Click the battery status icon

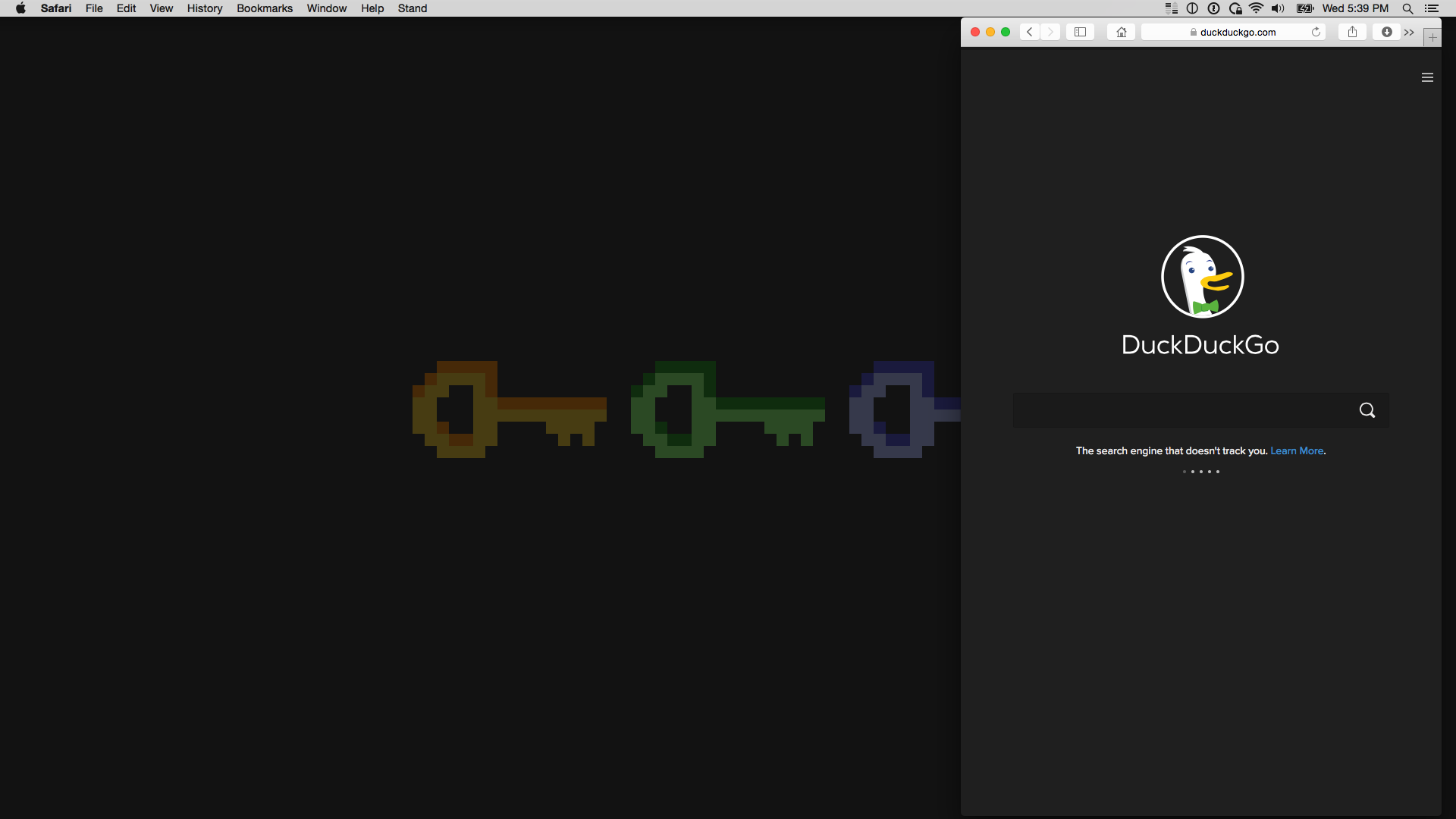pos(1304,8)
